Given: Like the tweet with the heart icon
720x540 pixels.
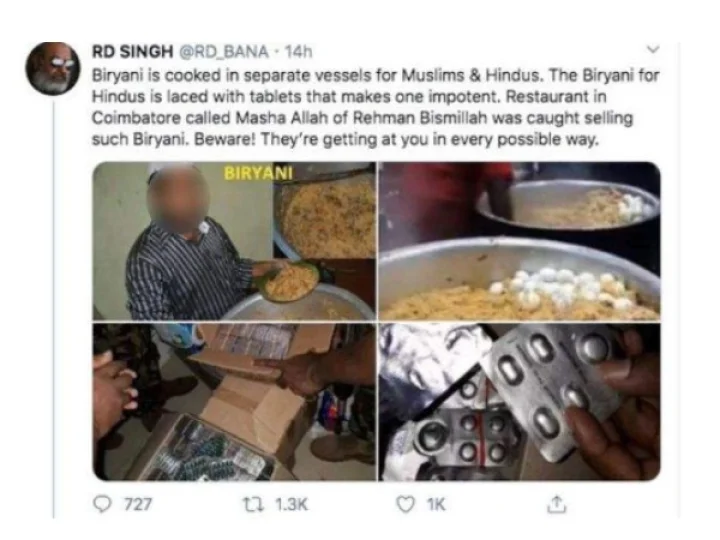Looking at the screenshot, I should click(405, 504).
